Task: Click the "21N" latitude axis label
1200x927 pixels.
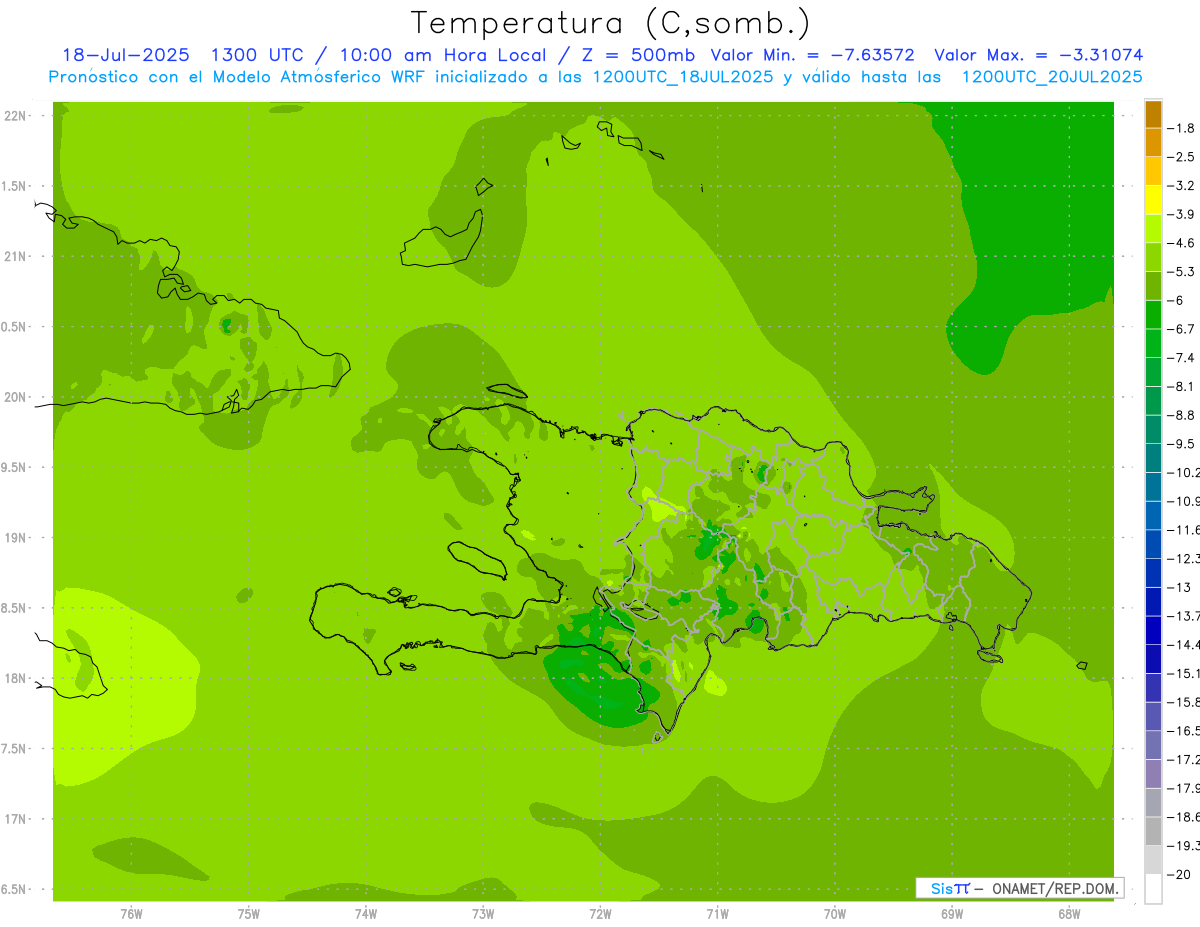Action: coord(17,257)
